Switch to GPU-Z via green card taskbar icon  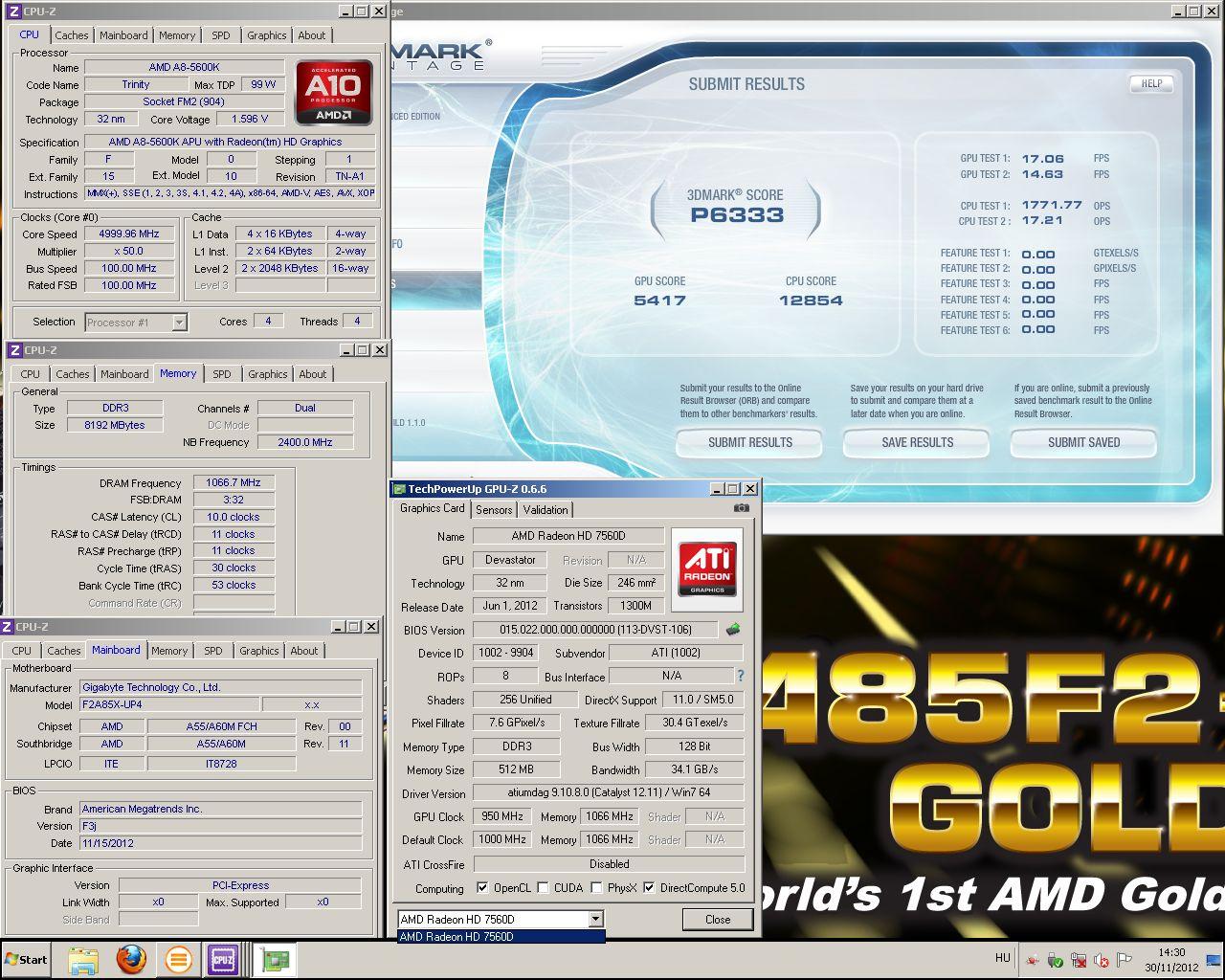pos(277,959)
